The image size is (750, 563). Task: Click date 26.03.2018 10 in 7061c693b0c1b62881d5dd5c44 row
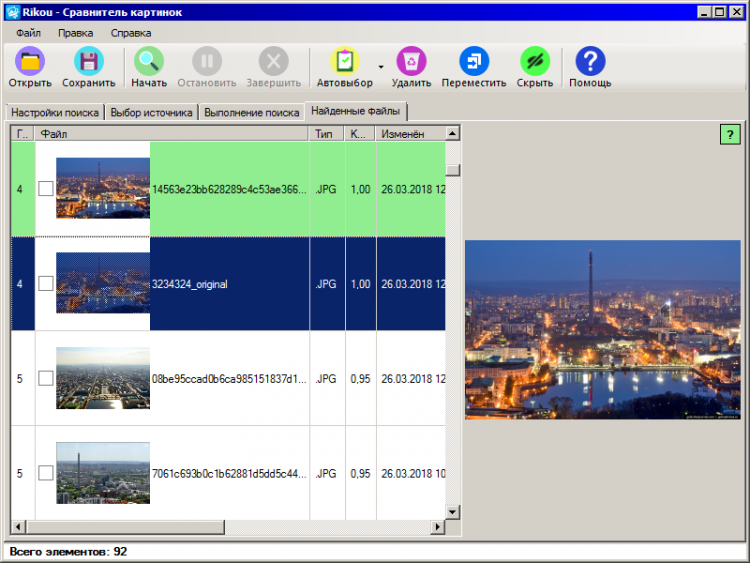[x=413, y=474]
